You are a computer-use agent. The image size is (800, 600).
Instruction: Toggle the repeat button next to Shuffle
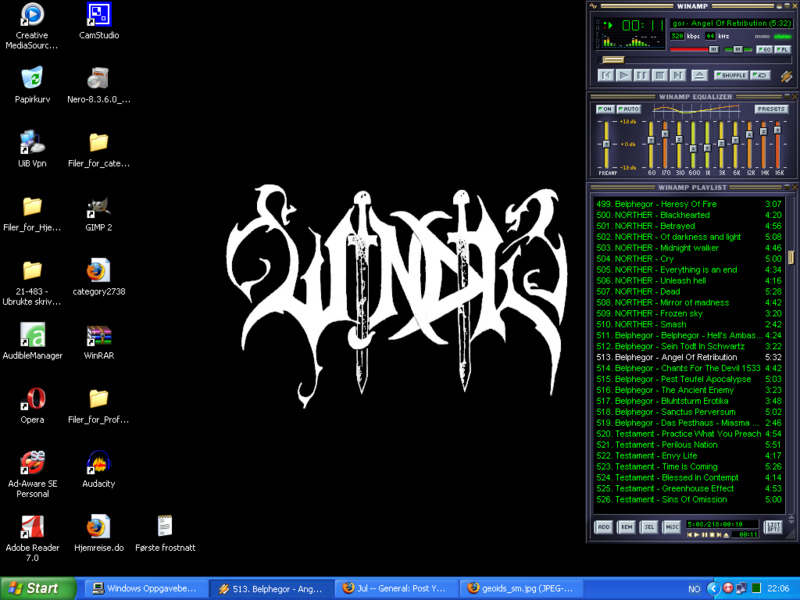pyautogui.click(x=760, y=75)
